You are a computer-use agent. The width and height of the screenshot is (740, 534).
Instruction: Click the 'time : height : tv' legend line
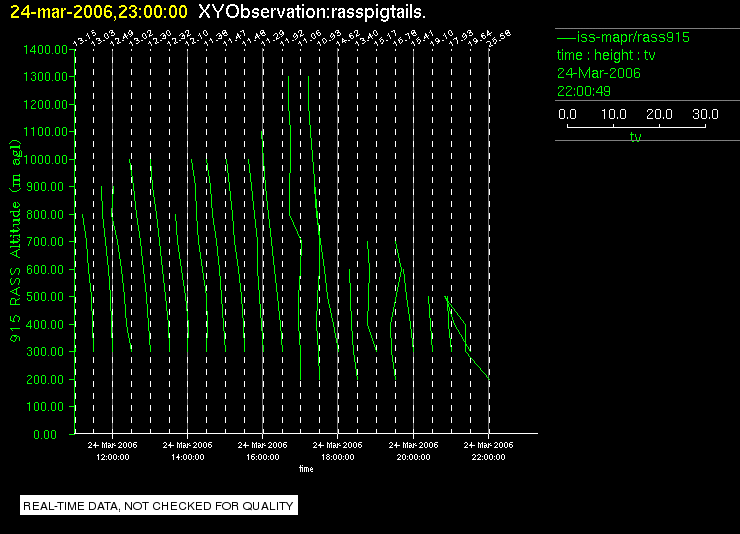click(606, 55)
